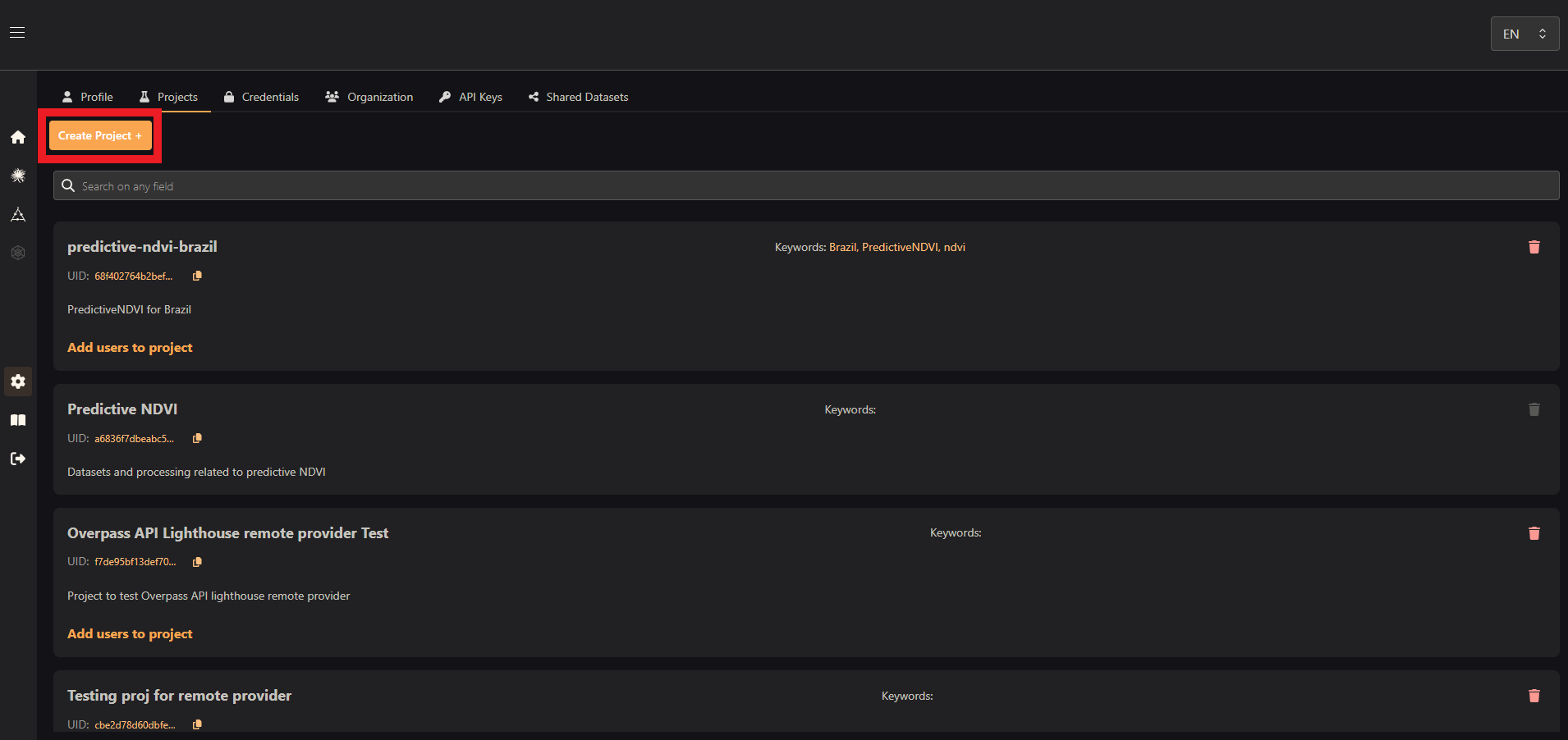The image size is (1568, 740).
Task: Open UID 68f402764b2bef... link
Action: (134, 276)
